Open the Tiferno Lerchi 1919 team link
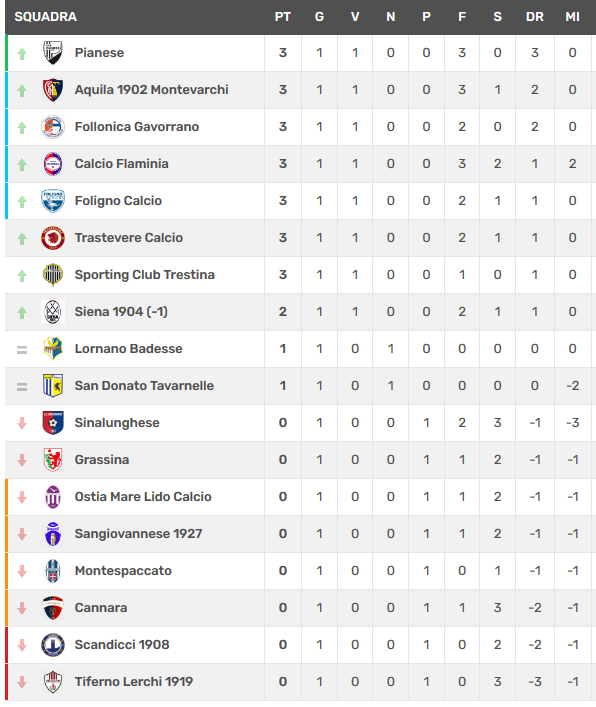This screenshot has height=707, width=596. point(134,681)
